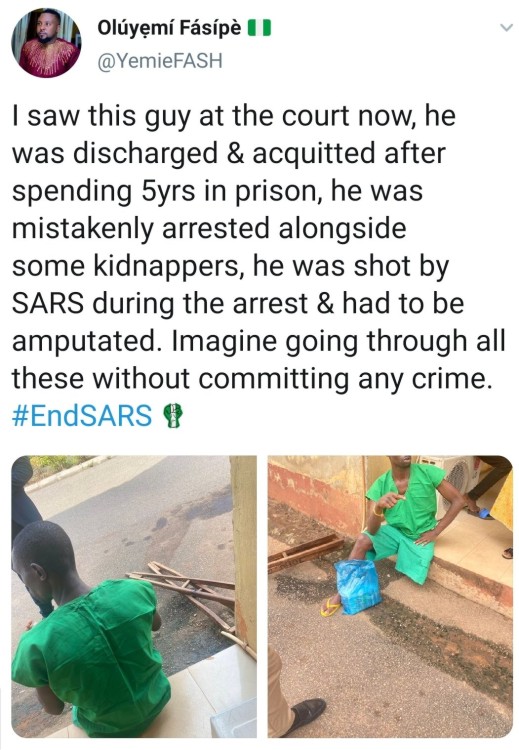Image resolution: width=519 pixels, height=750 pixels.
Task: Click the line 'mistakenly arrested alongside'
Action: (x=209, y=228)
